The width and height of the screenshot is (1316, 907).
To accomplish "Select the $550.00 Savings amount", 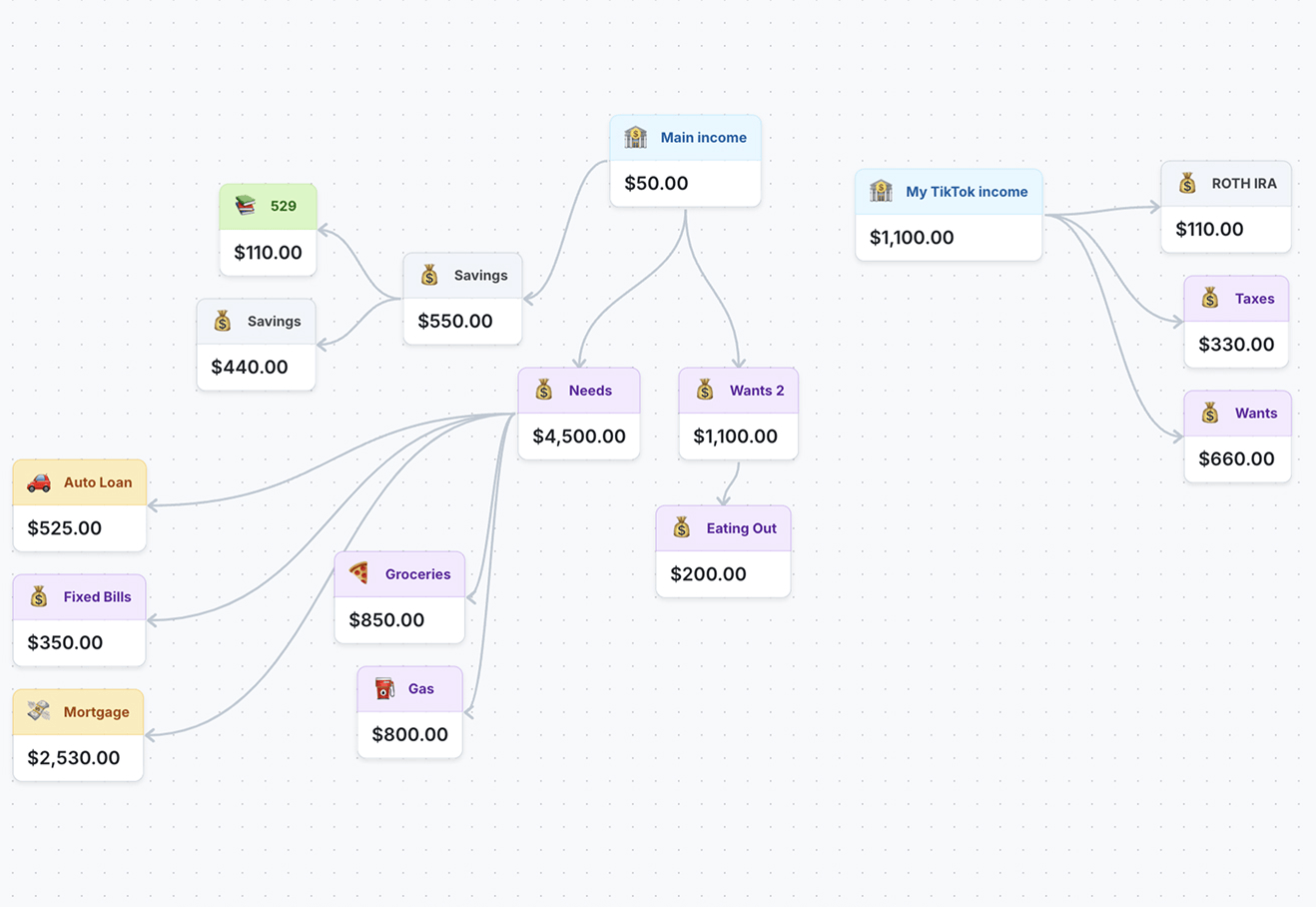I will [x=455, y=322].
